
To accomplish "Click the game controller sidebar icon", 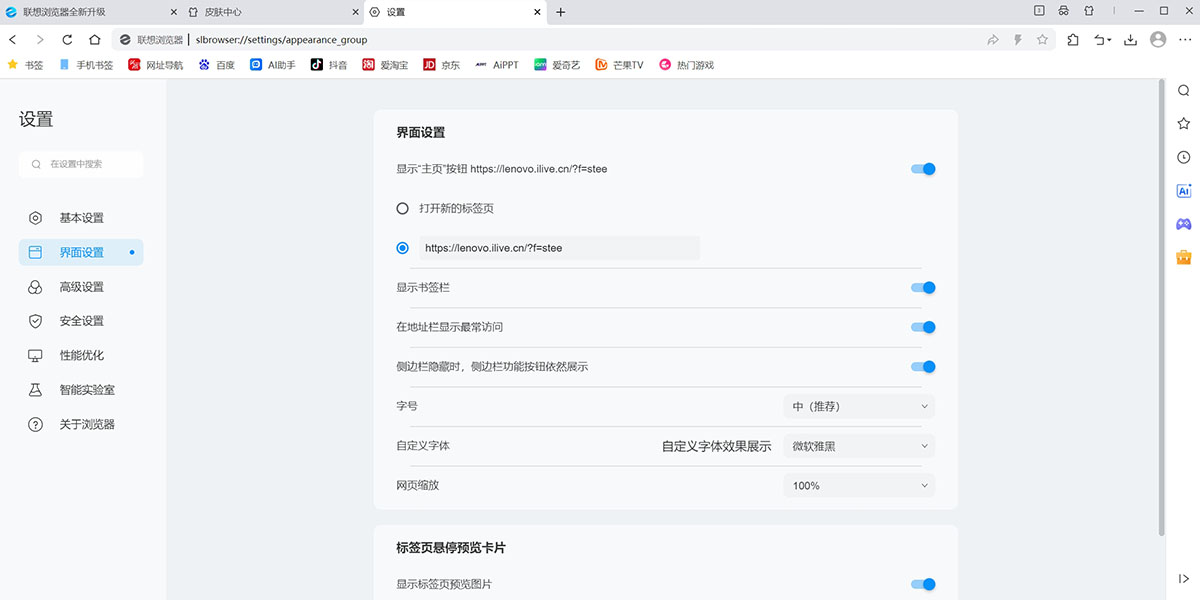I will pyautogui.click(x=1184, y=224).
